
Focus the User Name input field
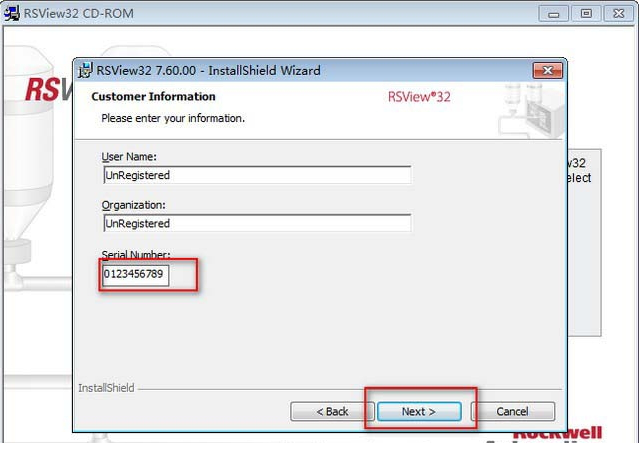[x=257, y=175]
